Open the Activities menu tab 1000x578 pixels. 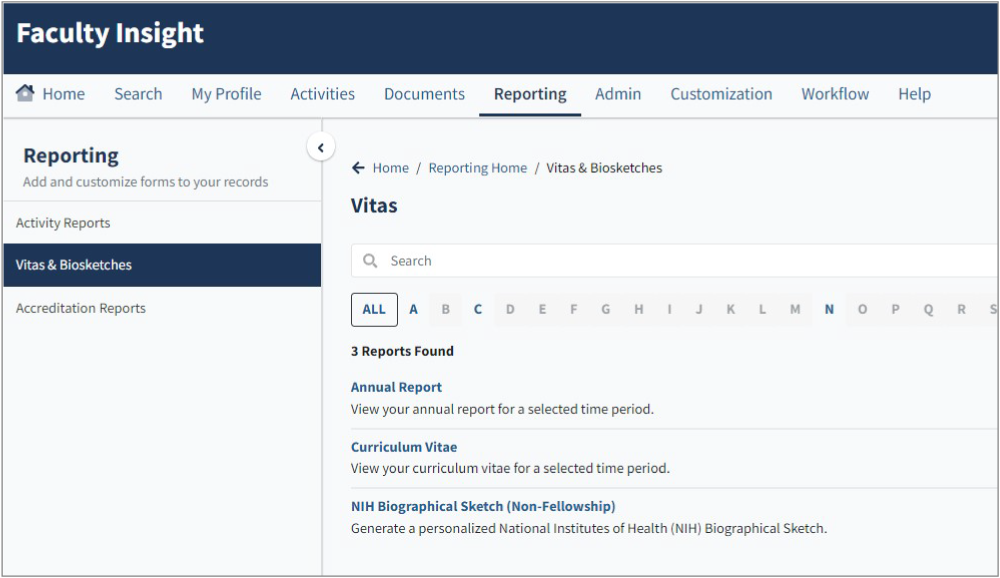point(322,94)
